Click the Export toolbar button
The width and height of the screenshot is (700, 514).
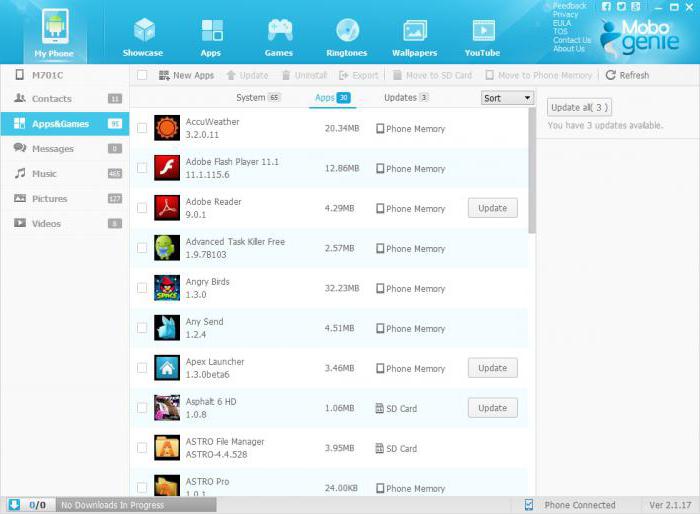(x=358, y=75)
